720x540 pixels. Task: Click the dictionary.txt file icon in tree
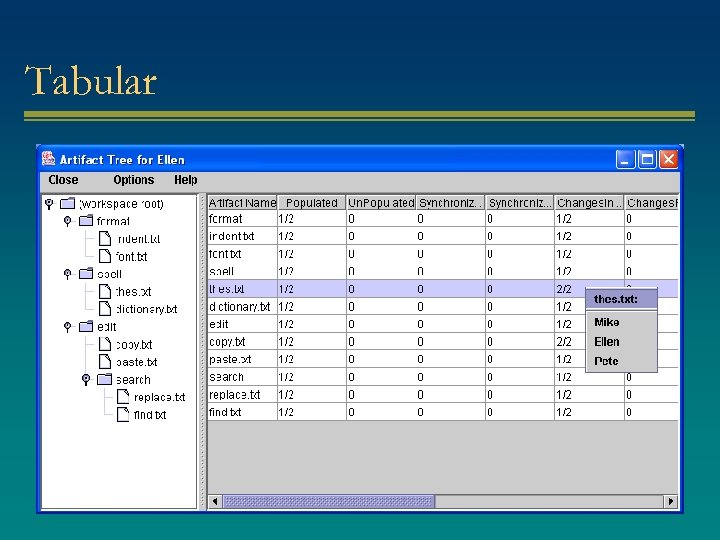(x=105, y=309)
